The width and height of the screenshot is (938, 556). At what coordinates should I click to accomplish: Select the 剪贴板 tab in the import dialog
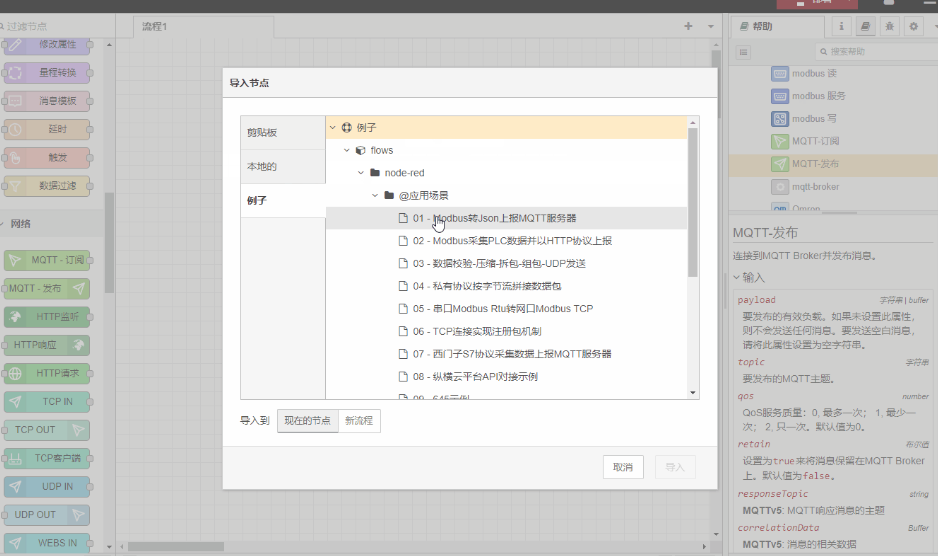283,133
